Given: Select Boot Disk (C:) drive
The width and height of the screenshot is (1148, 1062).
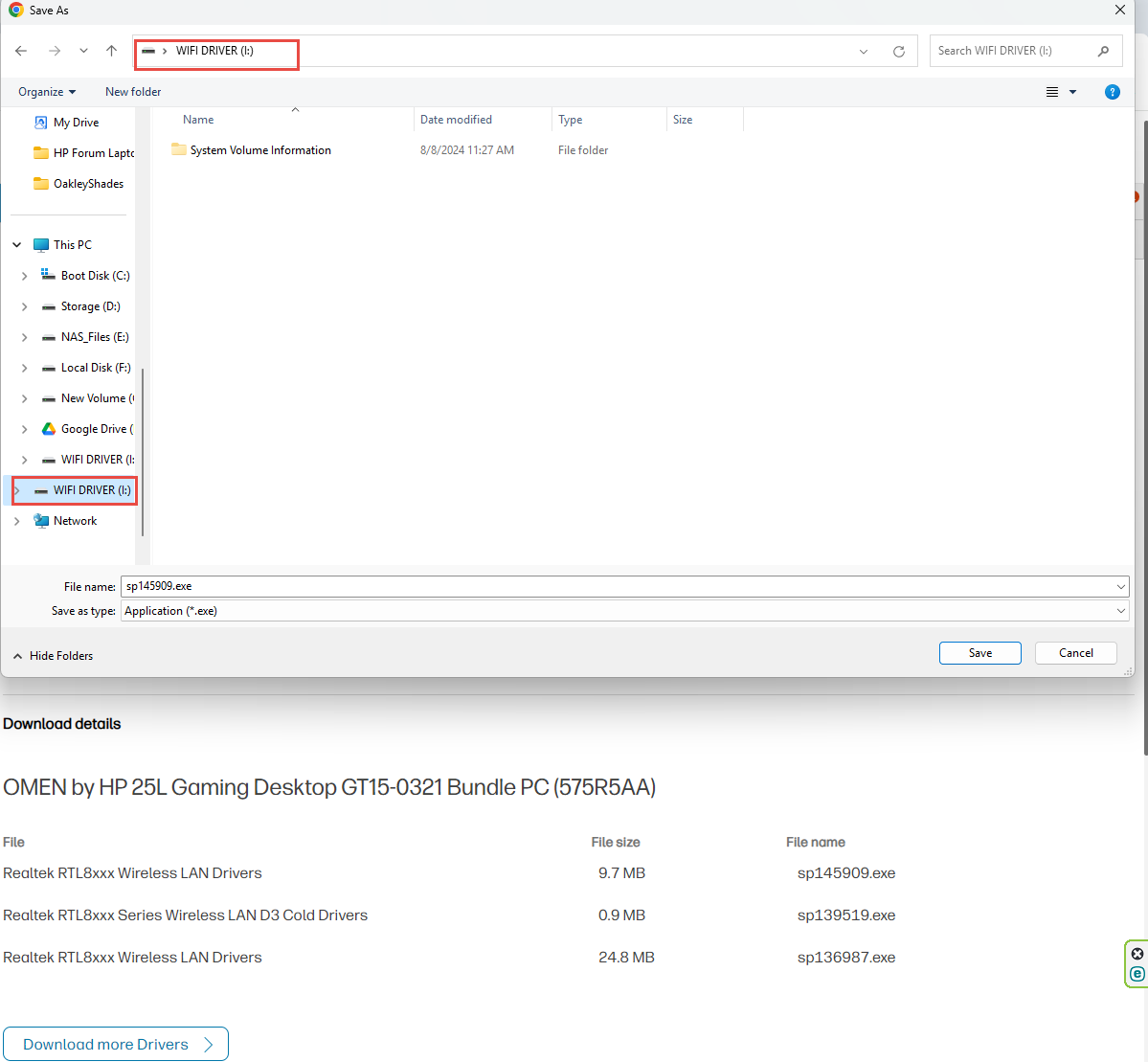Looking at the screenshot, I should [86, 276].
